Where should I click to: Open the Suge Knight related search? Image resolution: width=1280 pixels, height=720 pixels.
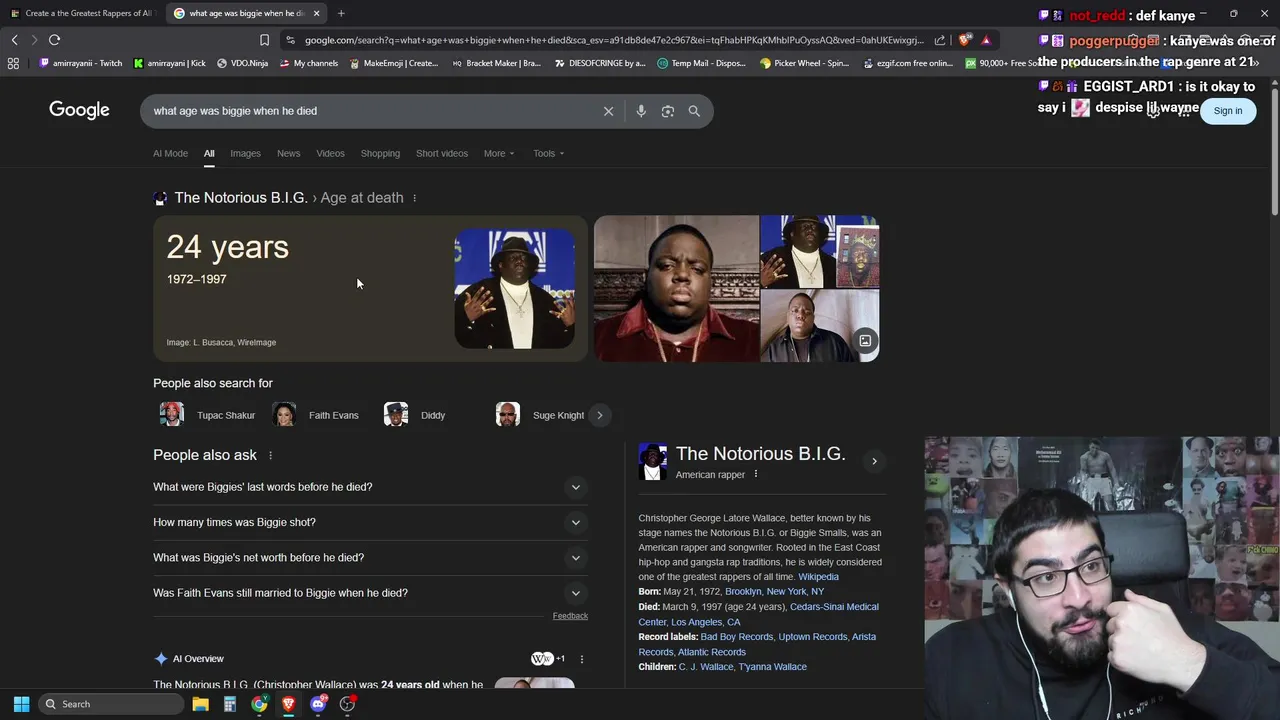tap(540, 415)
